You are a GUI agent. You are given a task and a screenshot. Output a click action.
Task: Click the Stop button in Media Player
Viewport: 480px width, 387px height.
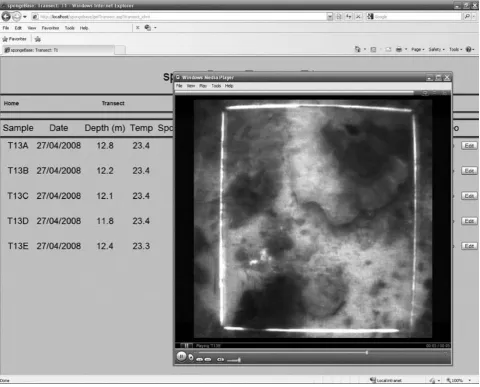click(191, 358)
